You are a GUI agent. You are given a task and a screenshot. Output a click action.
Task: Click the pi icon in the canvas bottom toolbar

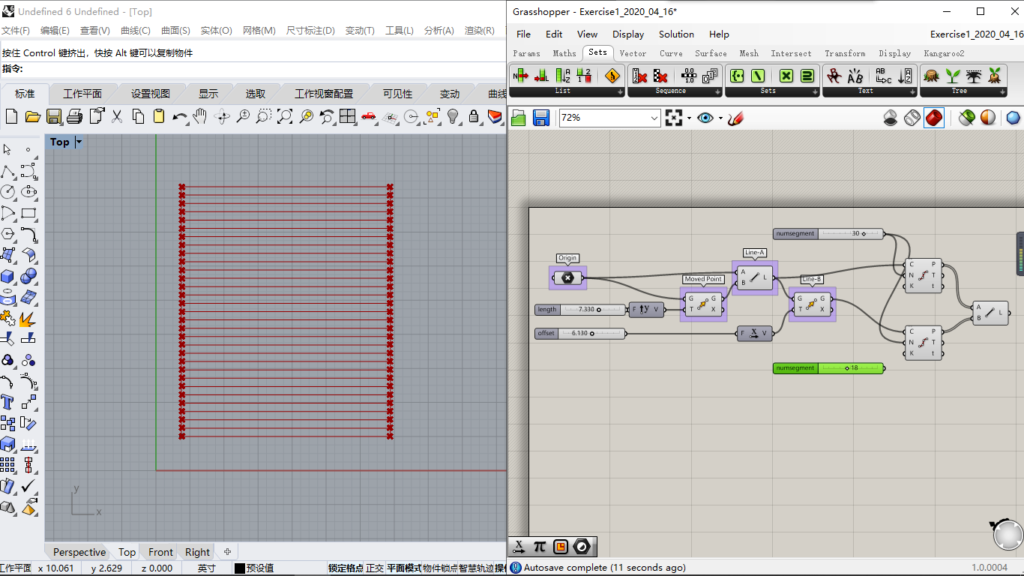coord(539,547)
